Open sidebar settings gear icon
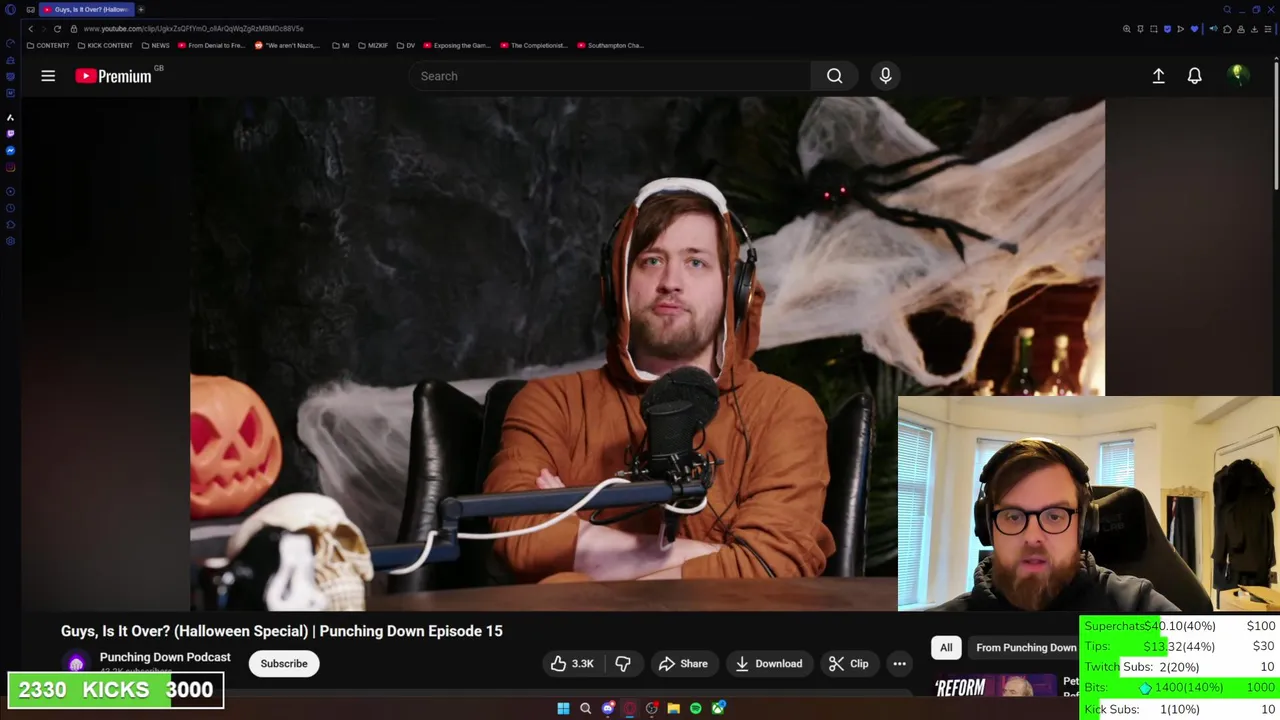The image size is (1280, 720). [x=10, y=241]
